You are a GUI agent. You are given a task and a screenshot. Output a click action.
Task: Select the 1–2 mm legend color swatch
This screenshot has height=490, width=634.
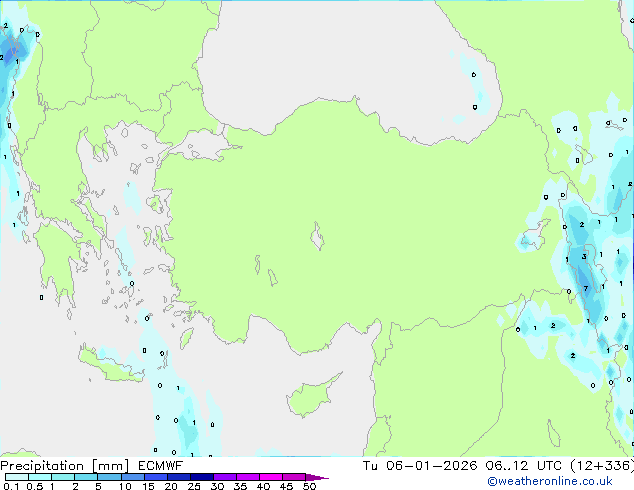coord(63,477)
